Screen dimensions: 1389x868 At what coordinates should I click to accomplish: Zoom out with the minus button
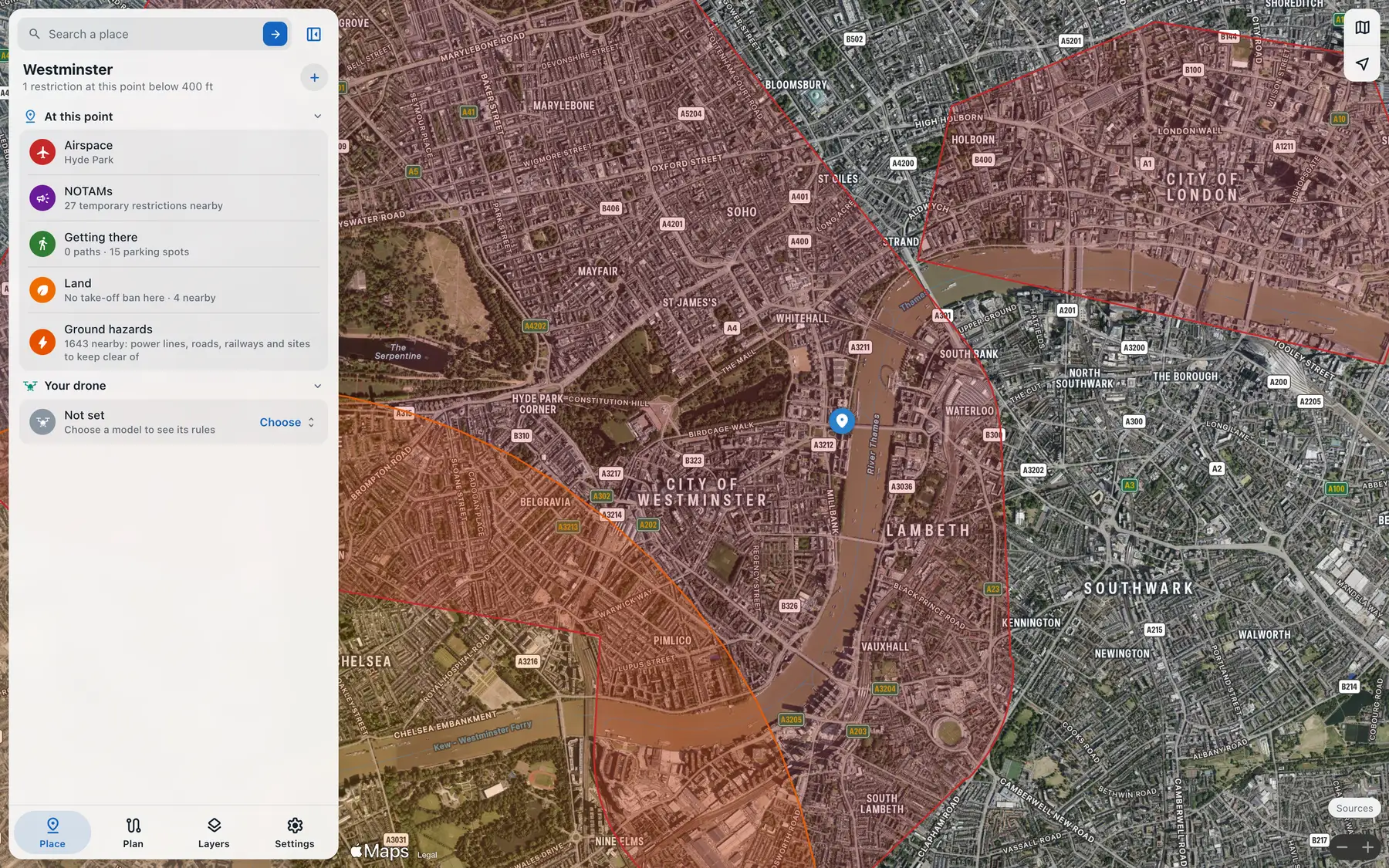(x=1342, y=847)
